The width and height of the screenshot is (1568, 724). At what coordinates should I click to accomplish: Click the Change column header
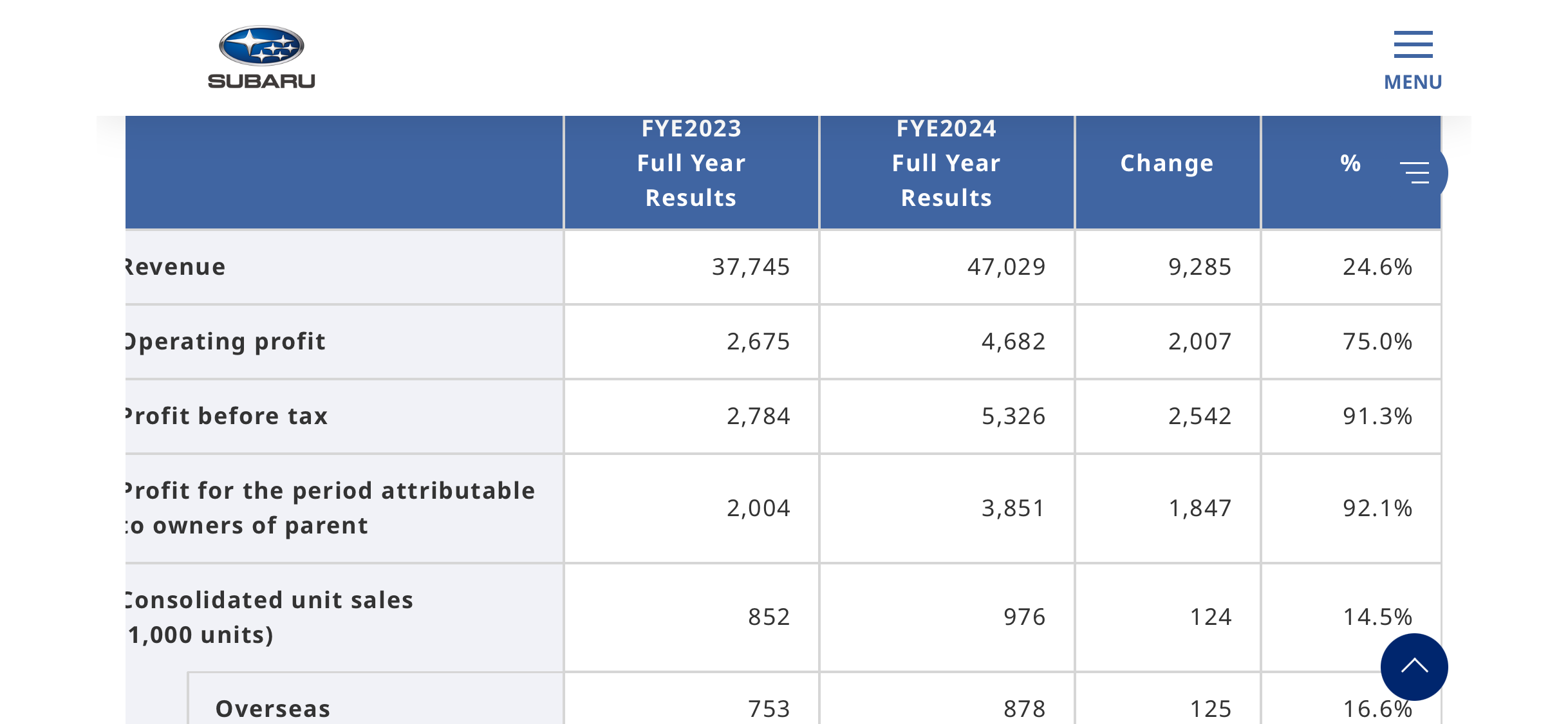1167,163
